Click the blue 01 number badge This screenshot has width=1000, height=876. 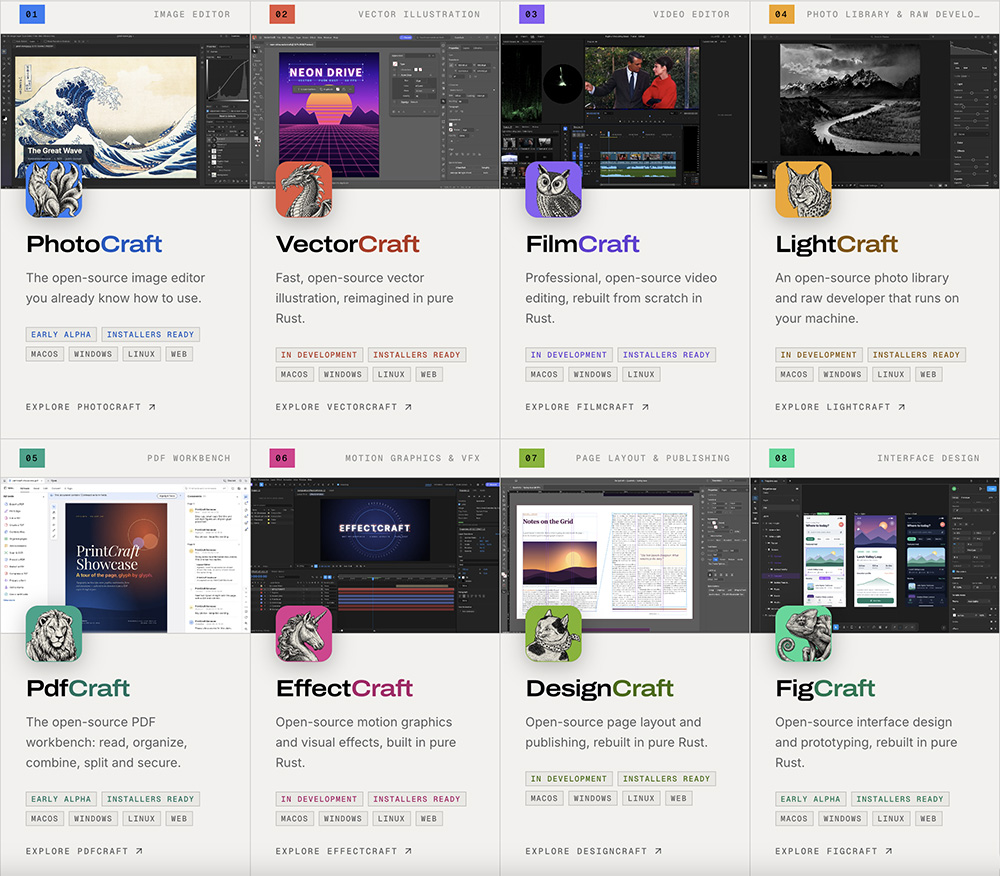pos(32,14)
